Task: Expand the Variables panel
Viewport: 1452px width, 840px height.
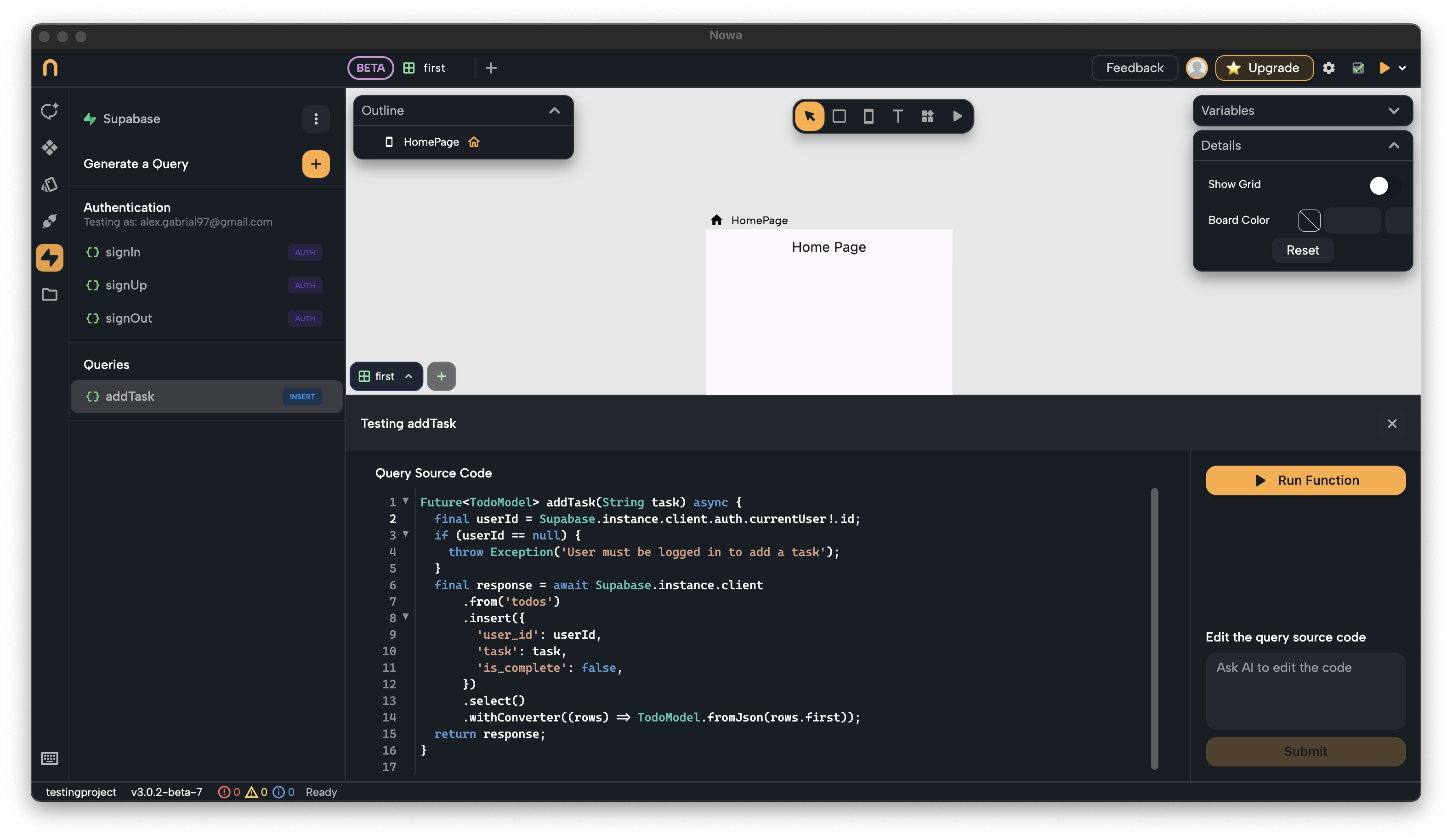Action: [x=1393, y=111]
